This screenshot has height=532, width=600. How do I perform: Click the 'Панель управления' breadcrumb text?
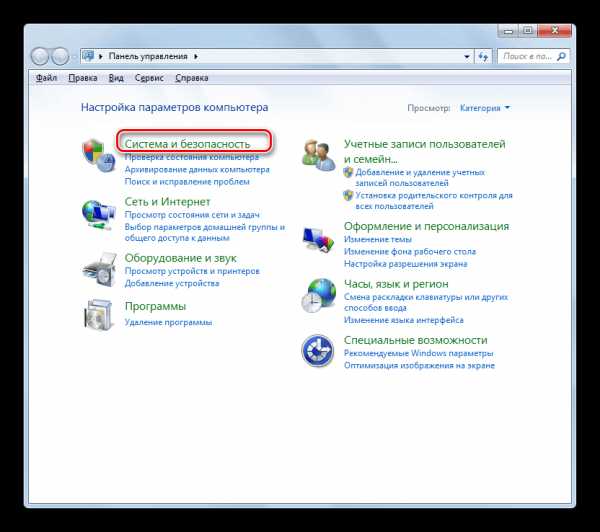coord(148,57)
